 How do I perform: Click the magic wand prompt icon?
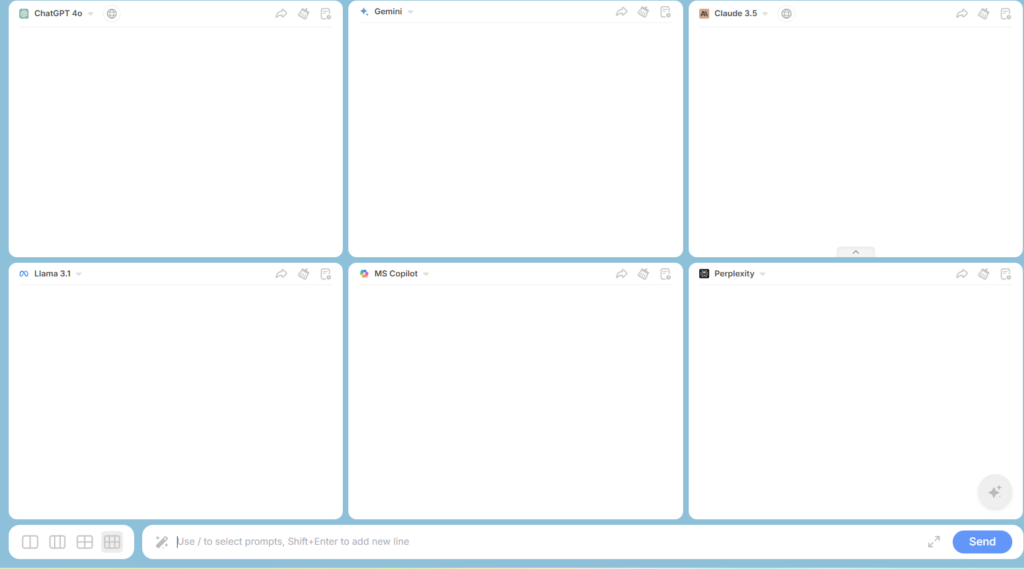tap(162, 542)
